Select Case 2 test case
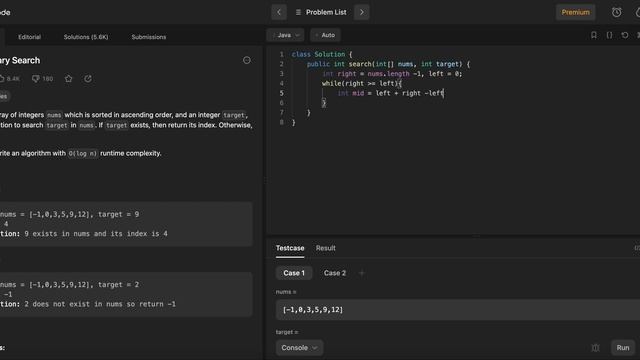The image size is (640, 360). pyautogui.click(x=335, y=273)
